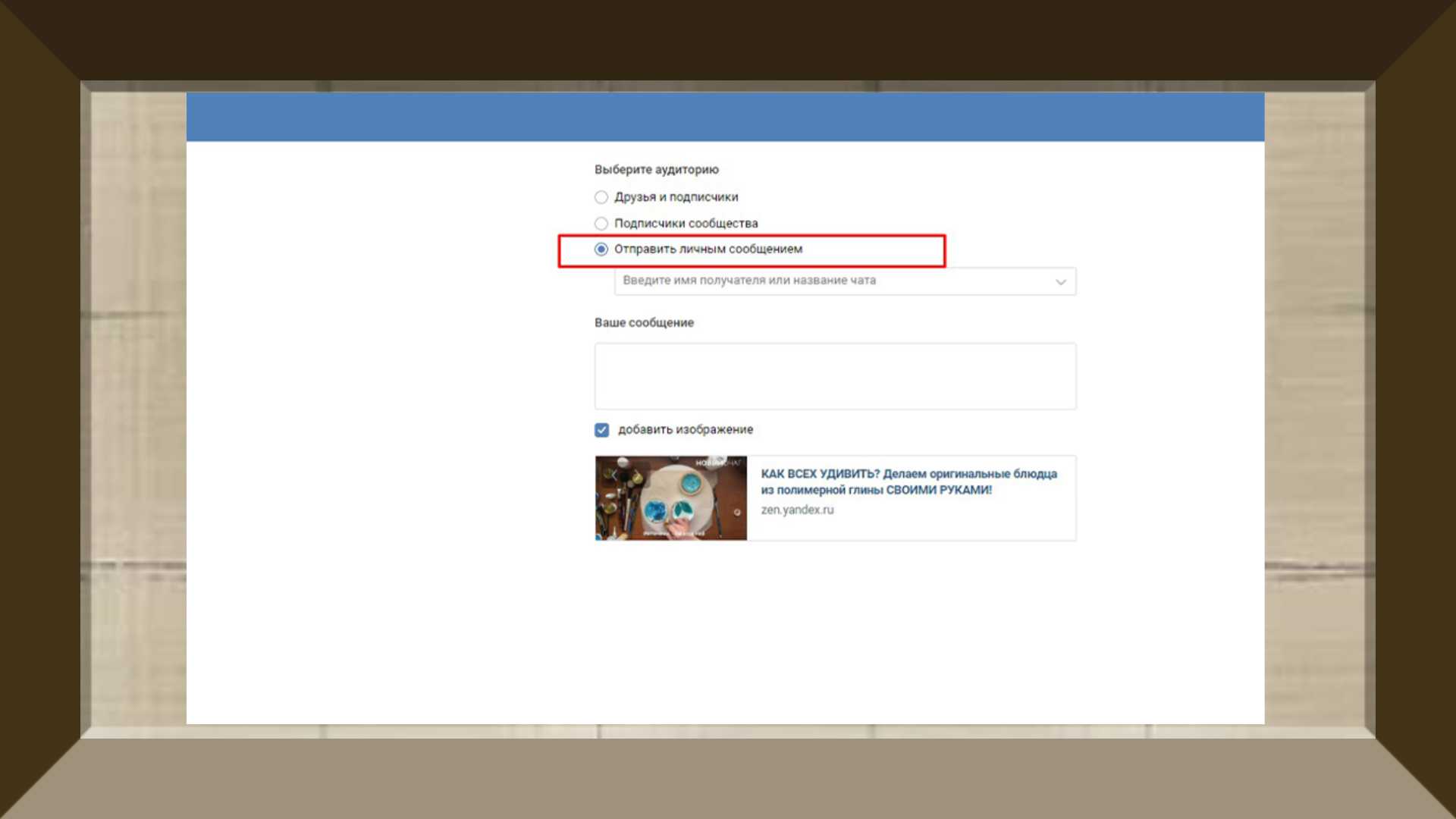The width and height of the screenshot is (1456, 819).
Task: Click 'Отправить личным сообщением' label text
Action: pos(708,249)
